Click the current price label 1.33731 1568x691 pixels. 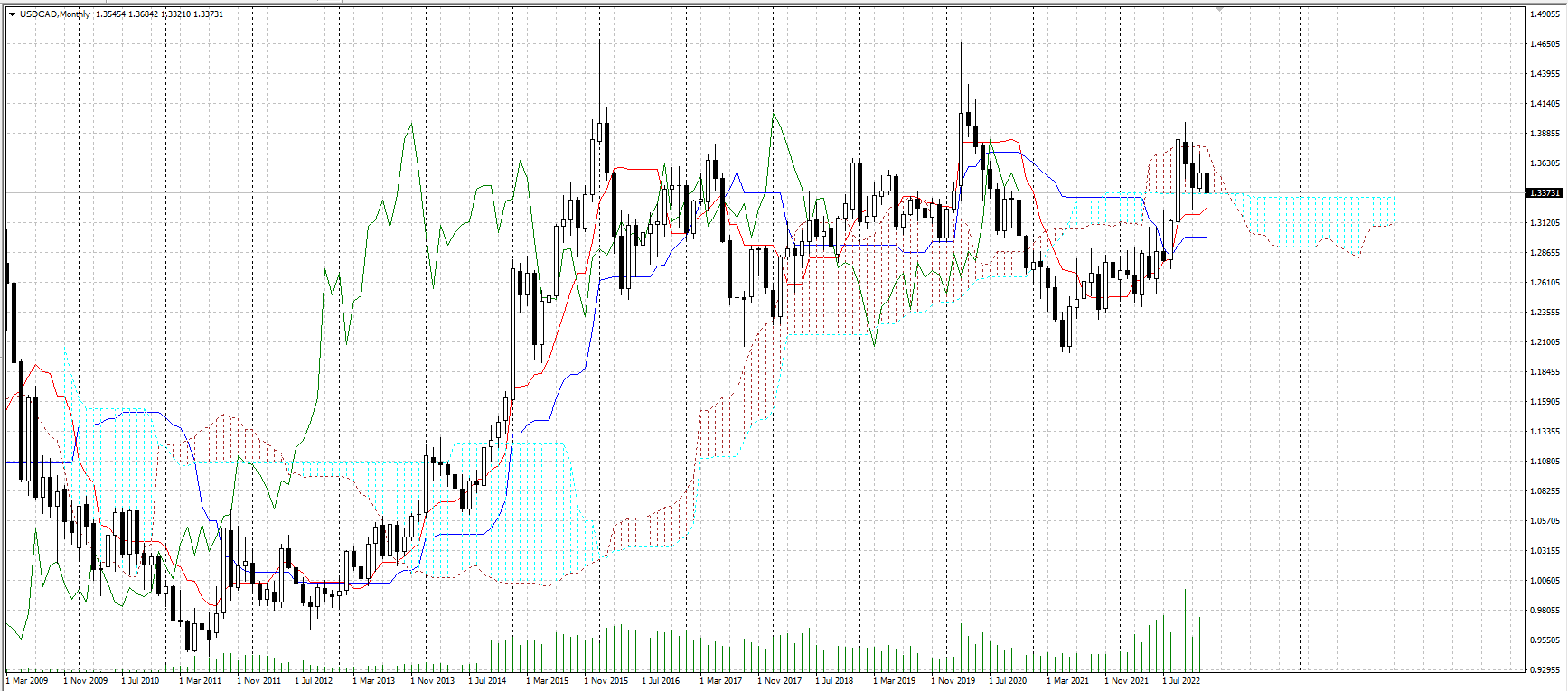pos(1544,193)
